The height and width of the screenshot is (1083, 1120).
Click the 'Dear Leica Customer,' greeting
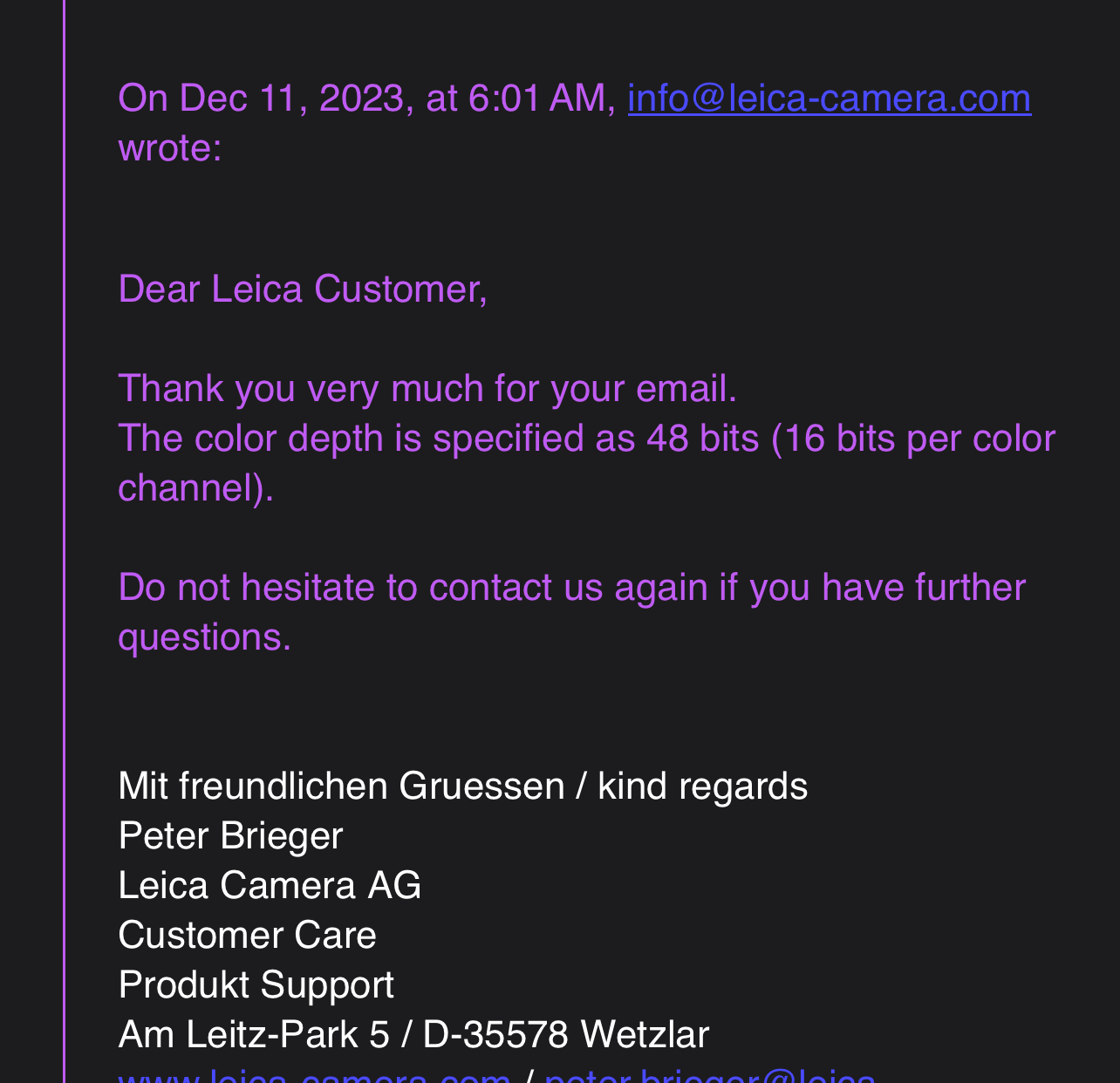click(303, 289)
